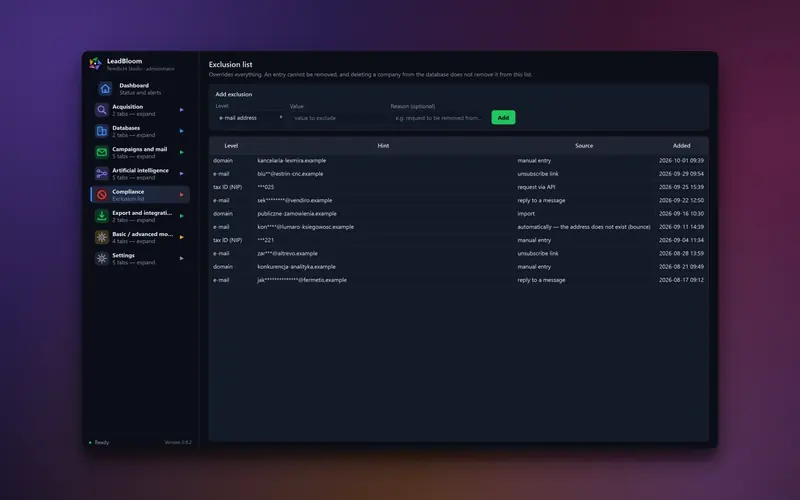
Task: Select the Compliance Exclusion list item
Action: (x=140, y=195)
